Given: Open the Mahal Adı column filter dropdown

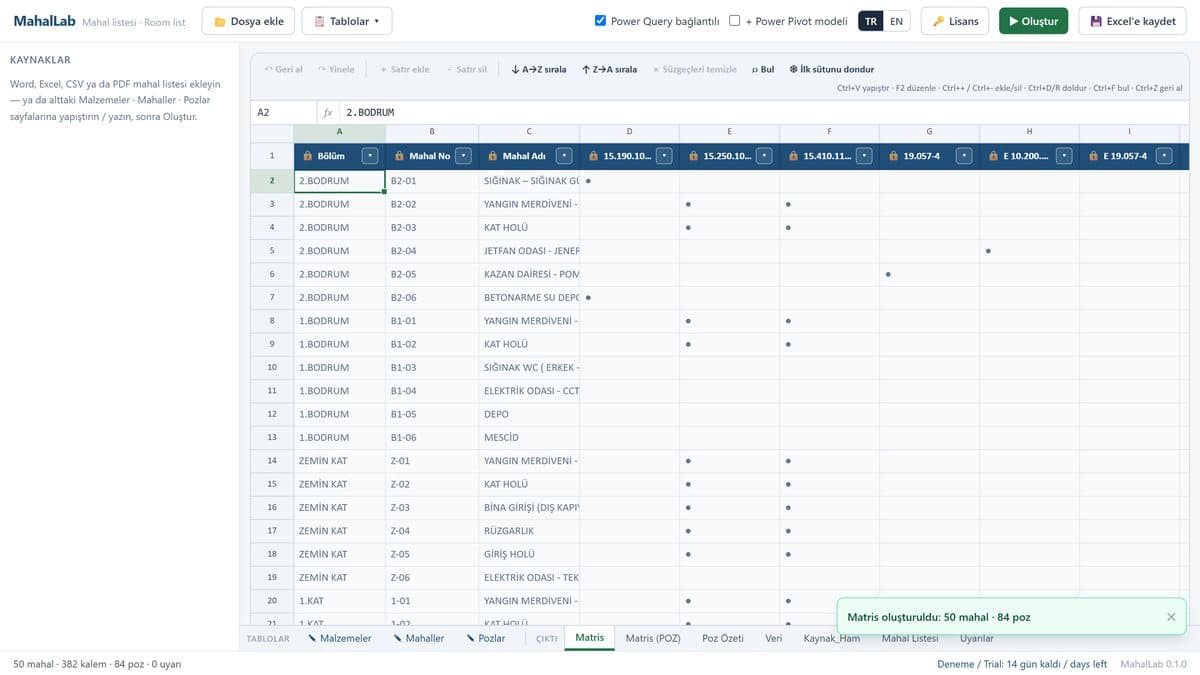Looking at the screenshot, I should pyautogui.click(x=564, y=156).
